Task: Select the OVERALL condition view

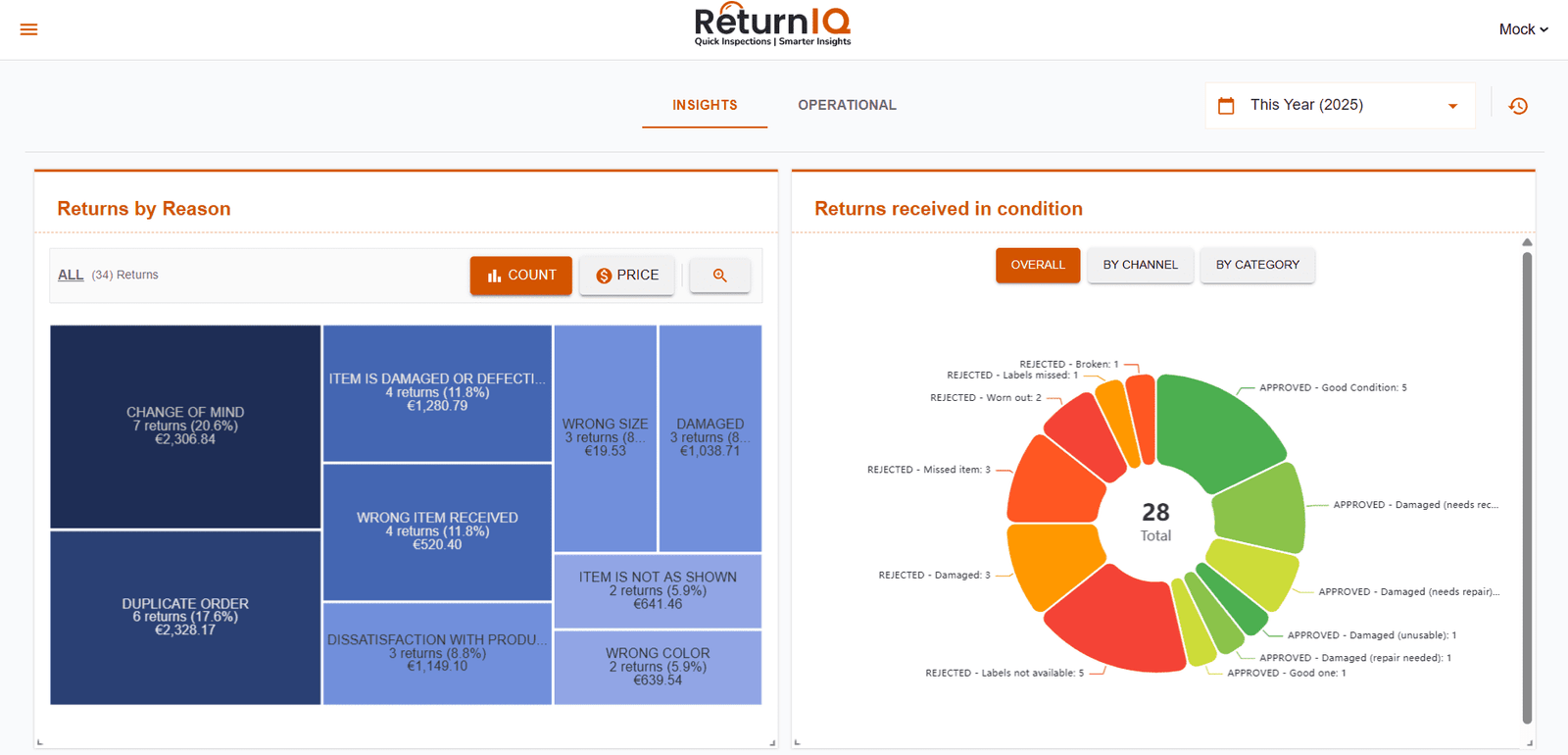Action: (1038, 265)
